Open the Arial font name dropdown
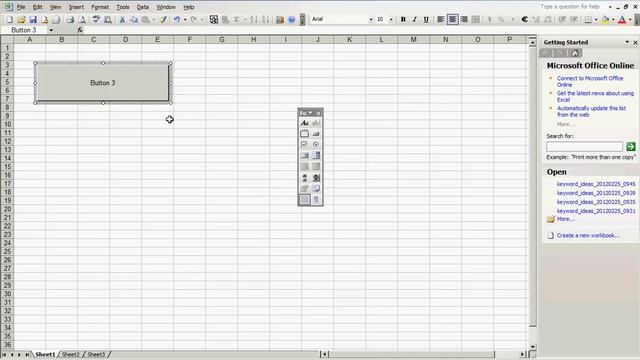This screenshot has height=360, width=640. [x=371, y=20]
